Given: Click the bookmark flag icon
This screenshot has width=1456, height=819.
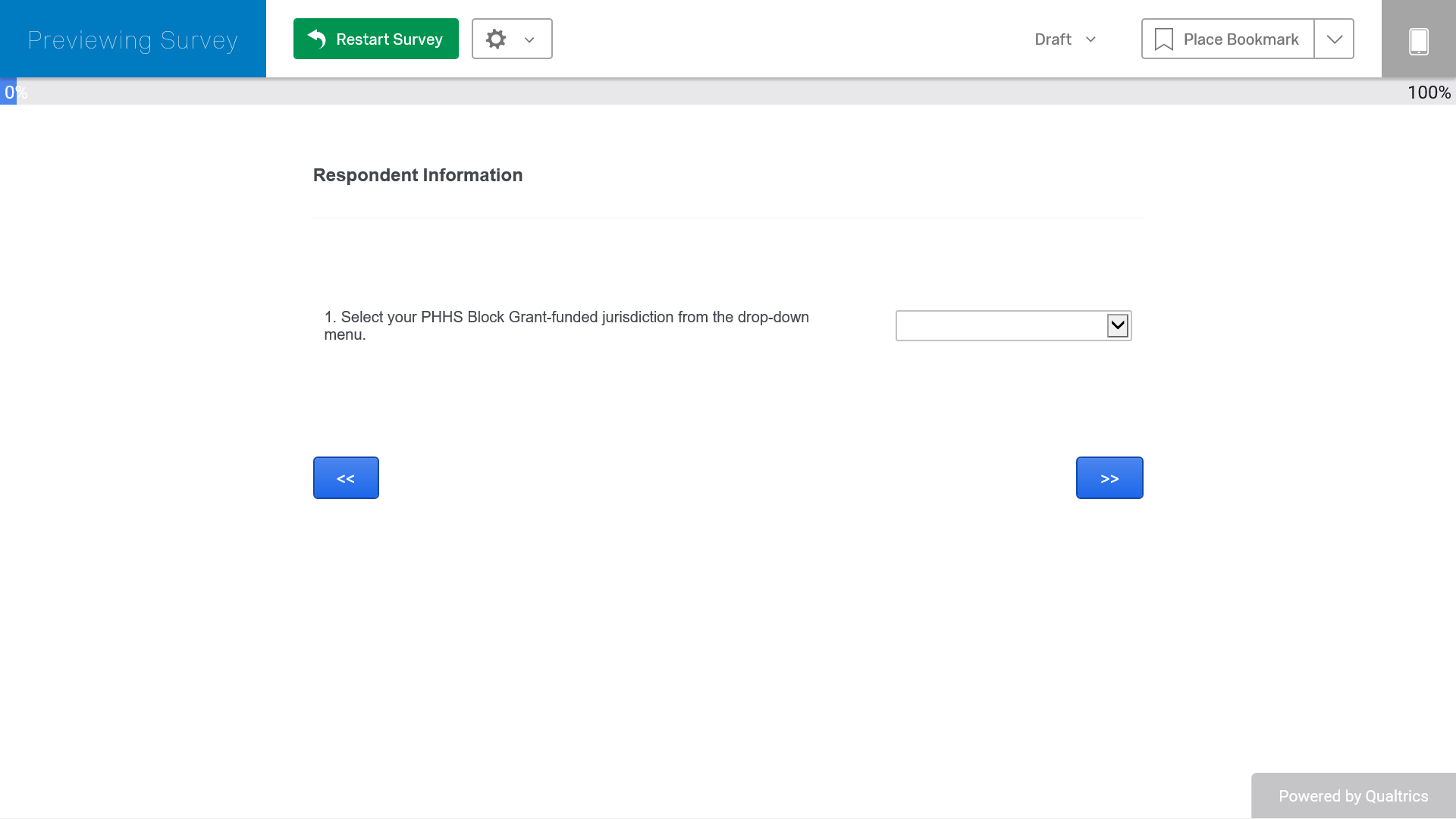Looking at the screenshot, I should (x=1163, y=39).
